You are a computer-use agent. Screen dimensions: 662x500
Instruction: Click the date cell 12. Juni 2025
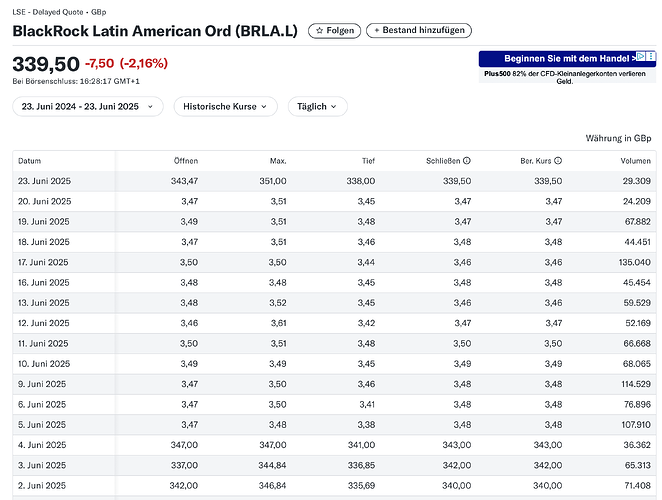[43, 323]
